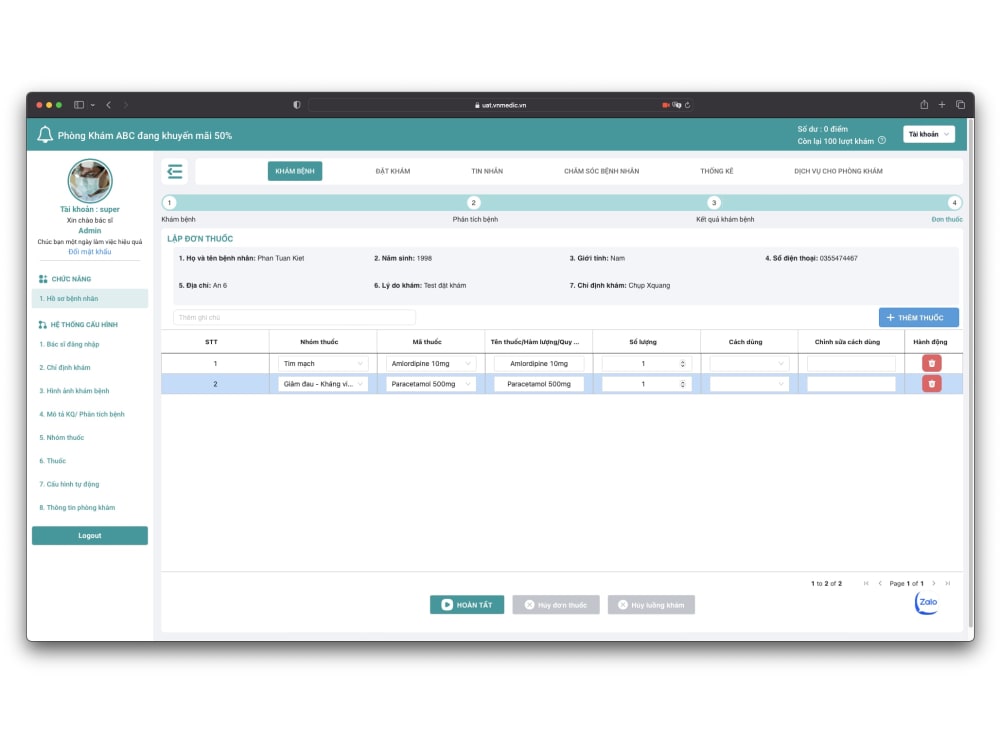Go to previous page arrow in pagination
Screen dimensions: 1000x750
pyautogui.click(x=880, y=584)
